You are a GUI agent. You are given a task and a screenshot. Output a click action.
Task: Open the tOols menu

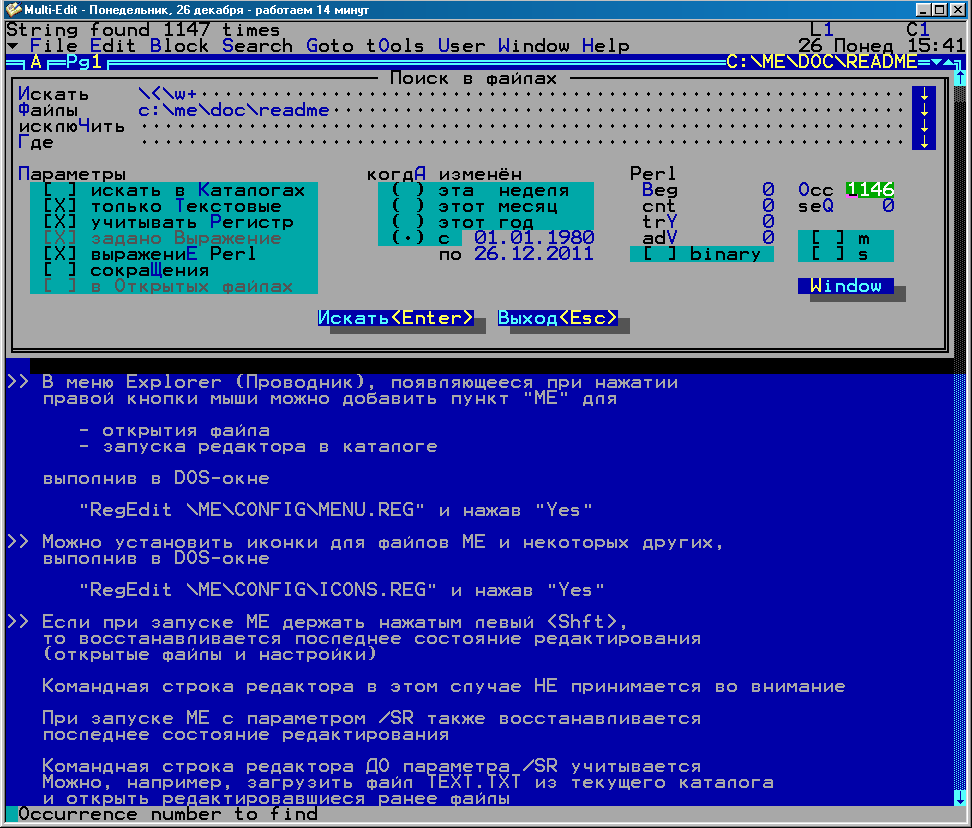pyautogui.click(x=395, y=46)
